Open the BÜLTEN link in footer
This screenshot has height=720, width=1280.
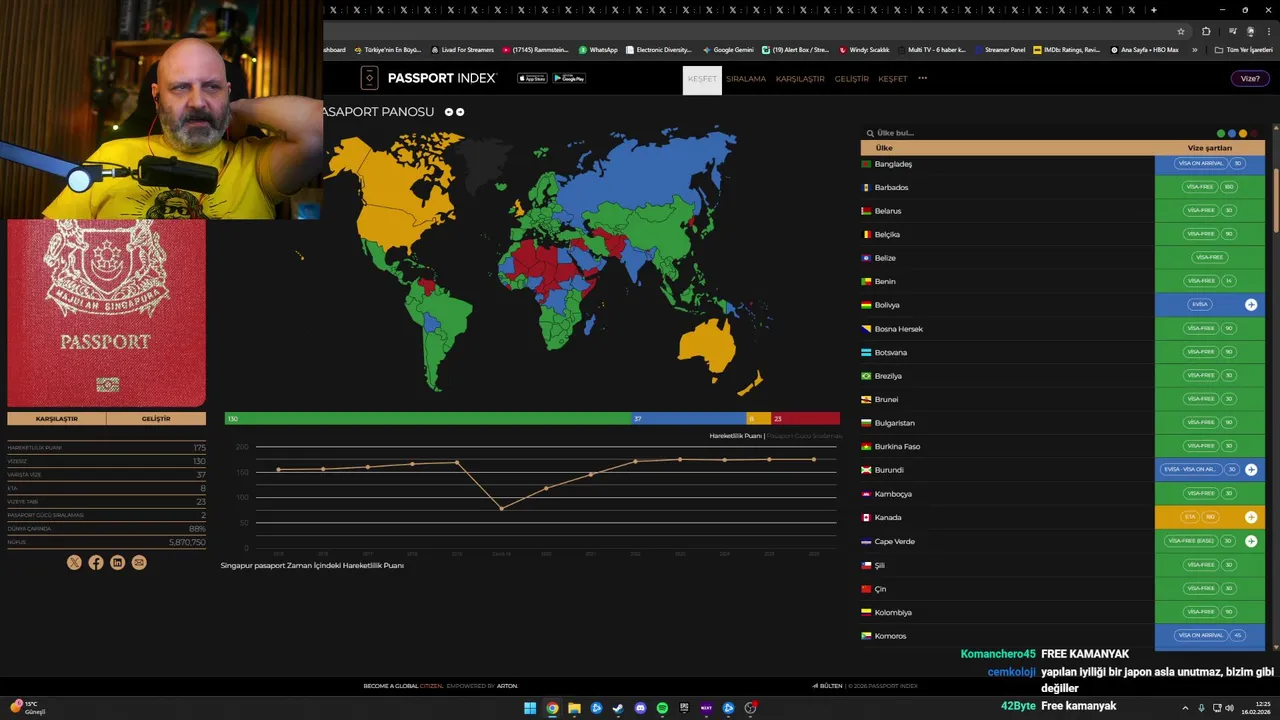tap(827, 686)
